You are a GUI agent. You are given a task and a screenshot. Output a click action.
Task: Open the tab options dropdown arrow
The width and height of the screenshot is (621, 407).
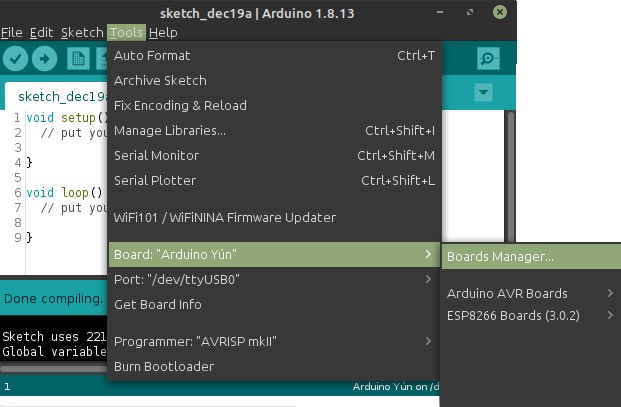tap(484, 92)
